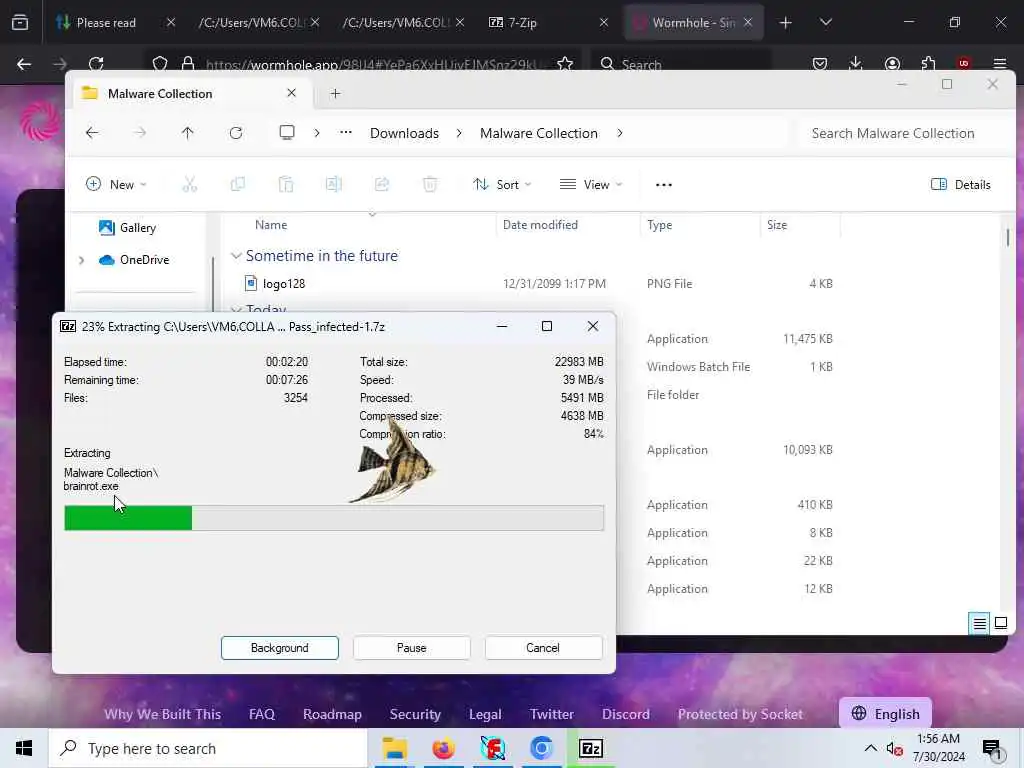This screenshot has width=1024, height=768.
Task: Select Downloads in the address breadcrumb
Action: (x=404, y=133)
